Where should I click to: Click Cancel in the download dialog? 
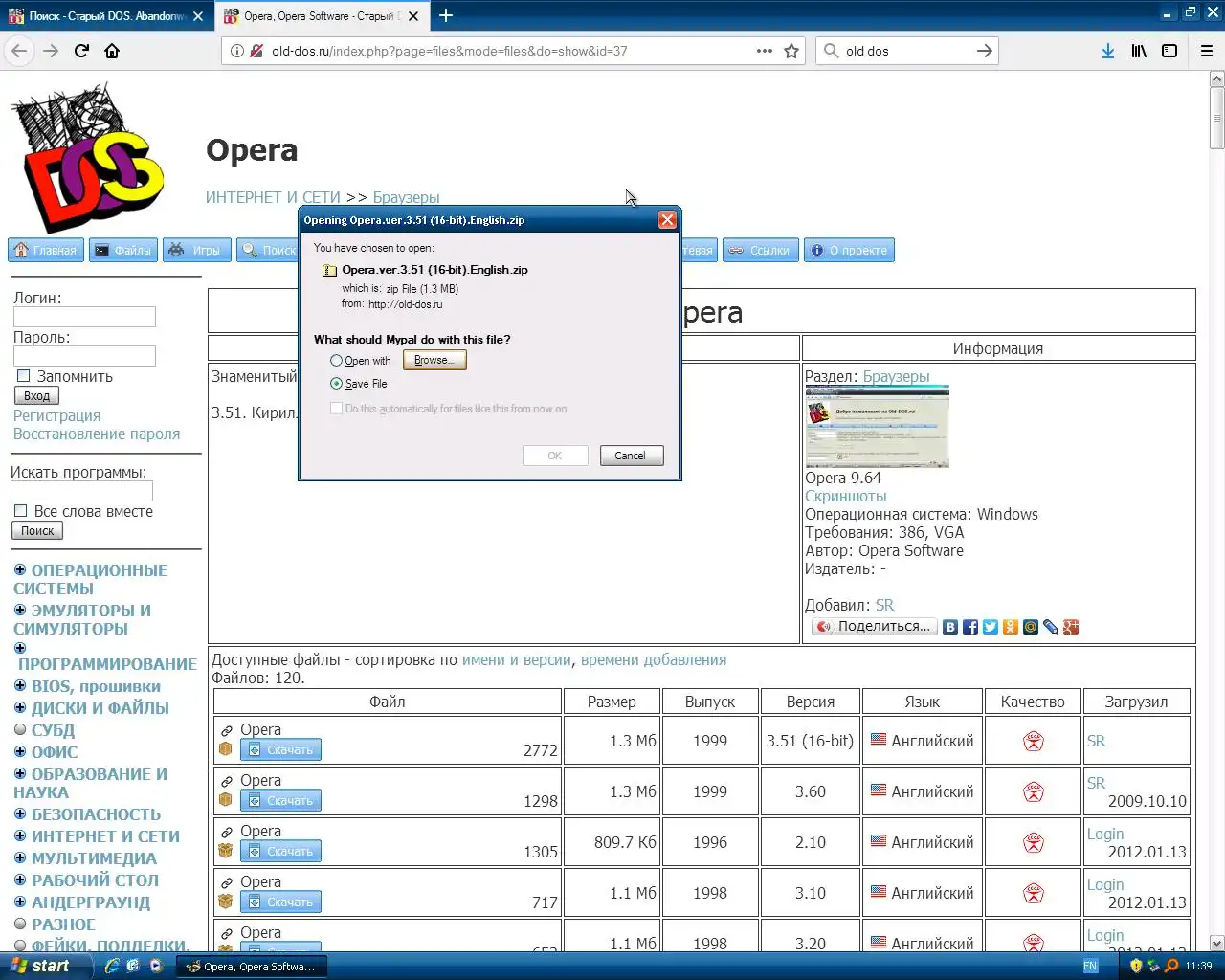(631, 456)
